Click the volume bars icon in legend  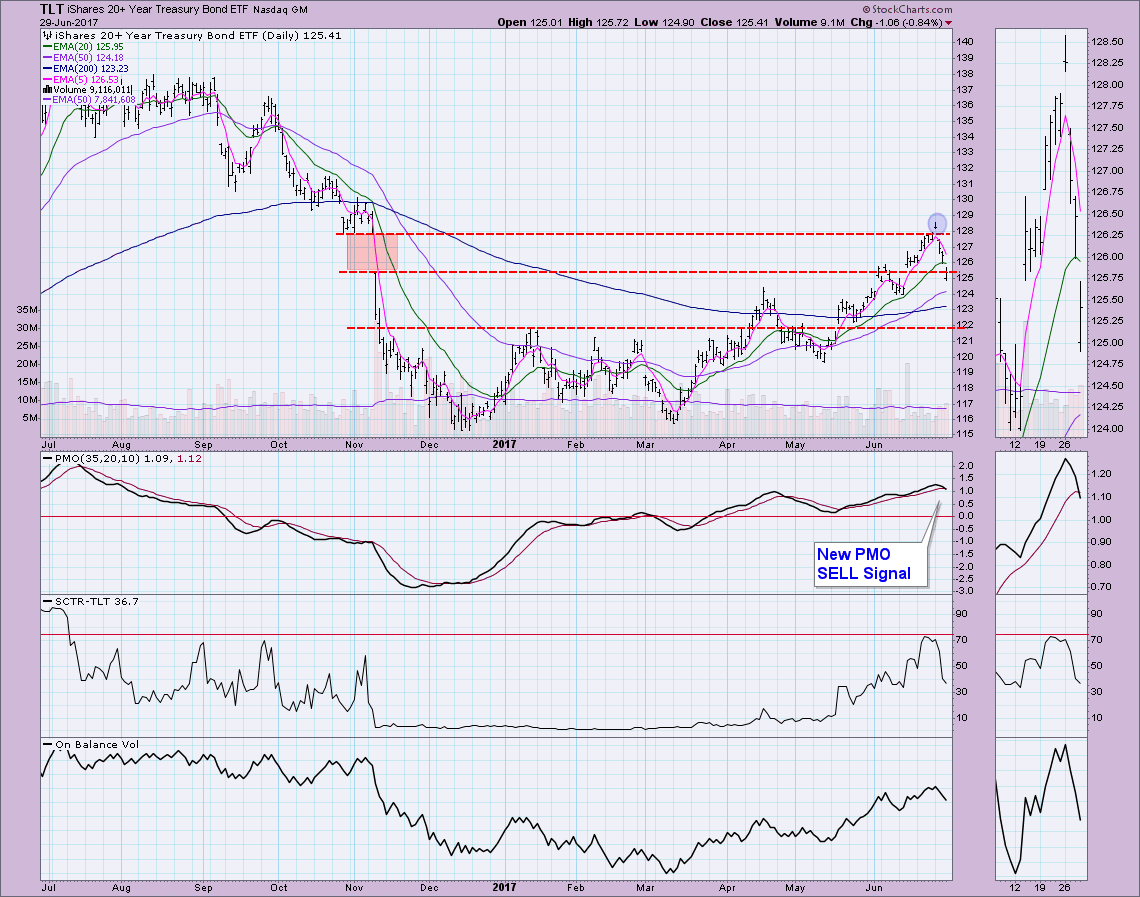[44, 89]
